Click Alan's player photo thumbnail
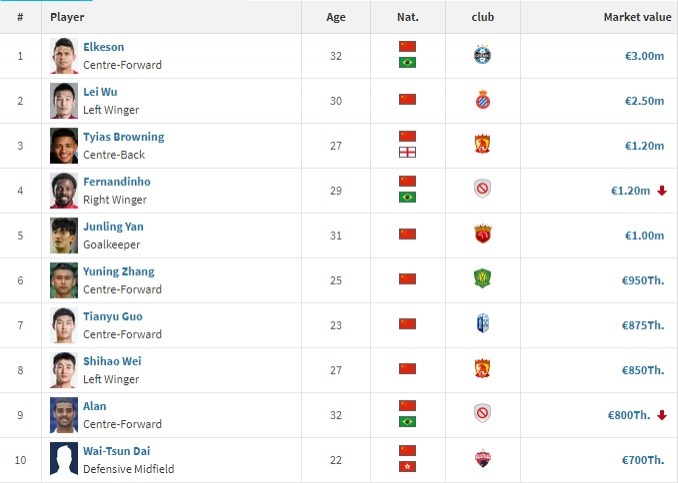This screenshot has width=678, height=483. pos(64,414)
